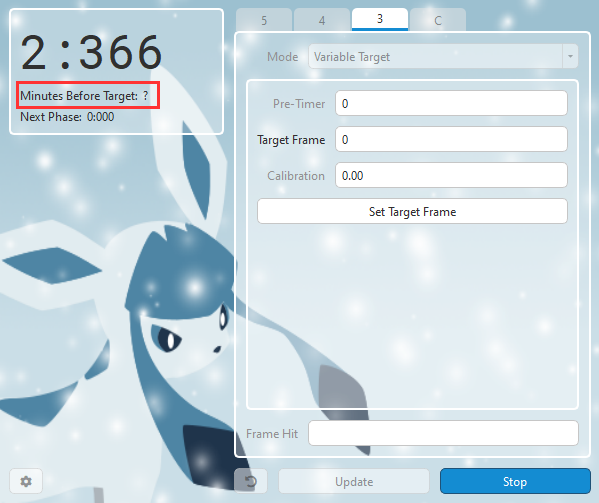Click the large 2:366 timer display
599x503 pixels.
(92, 52)
